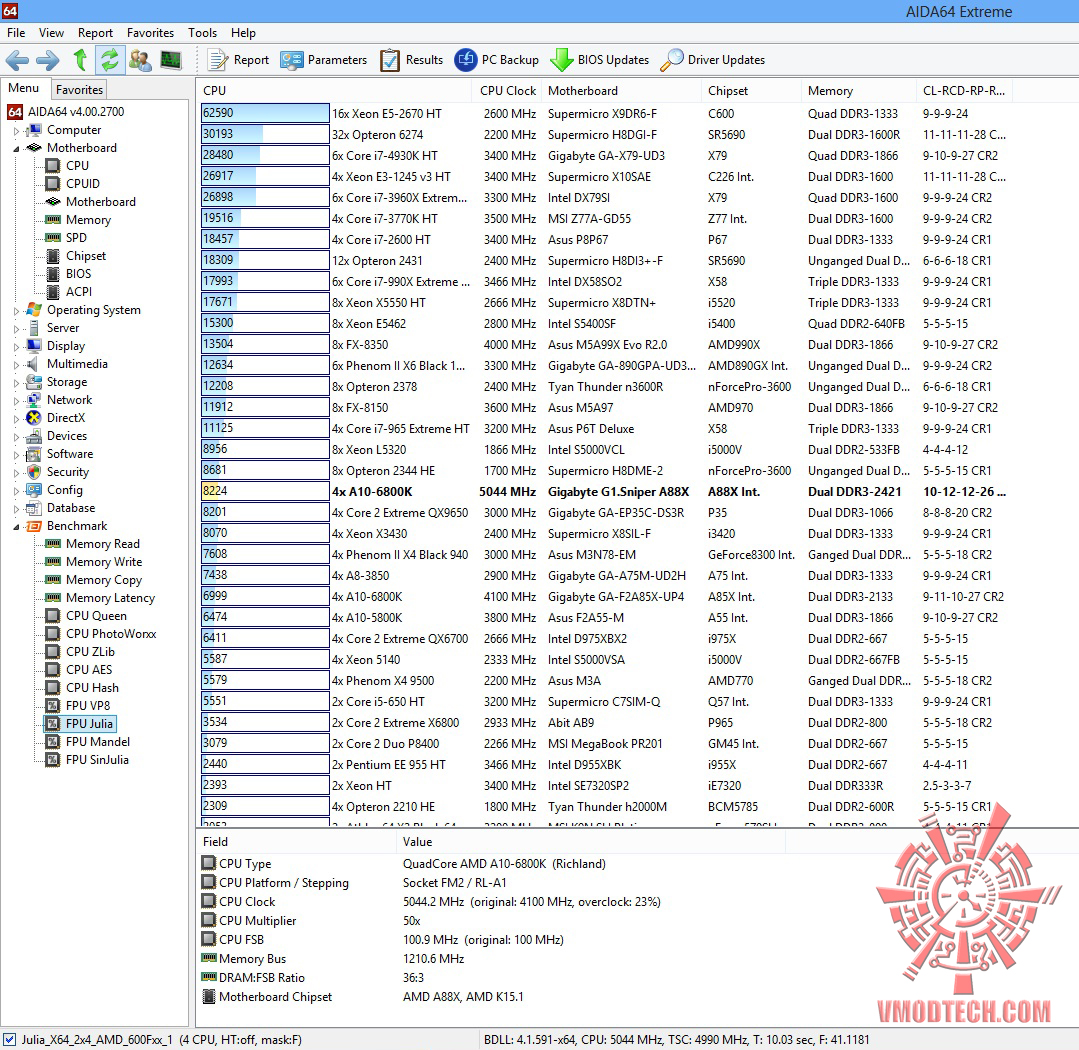Expand the Operating System node
1079x1050 pixels.
point(17,311)
